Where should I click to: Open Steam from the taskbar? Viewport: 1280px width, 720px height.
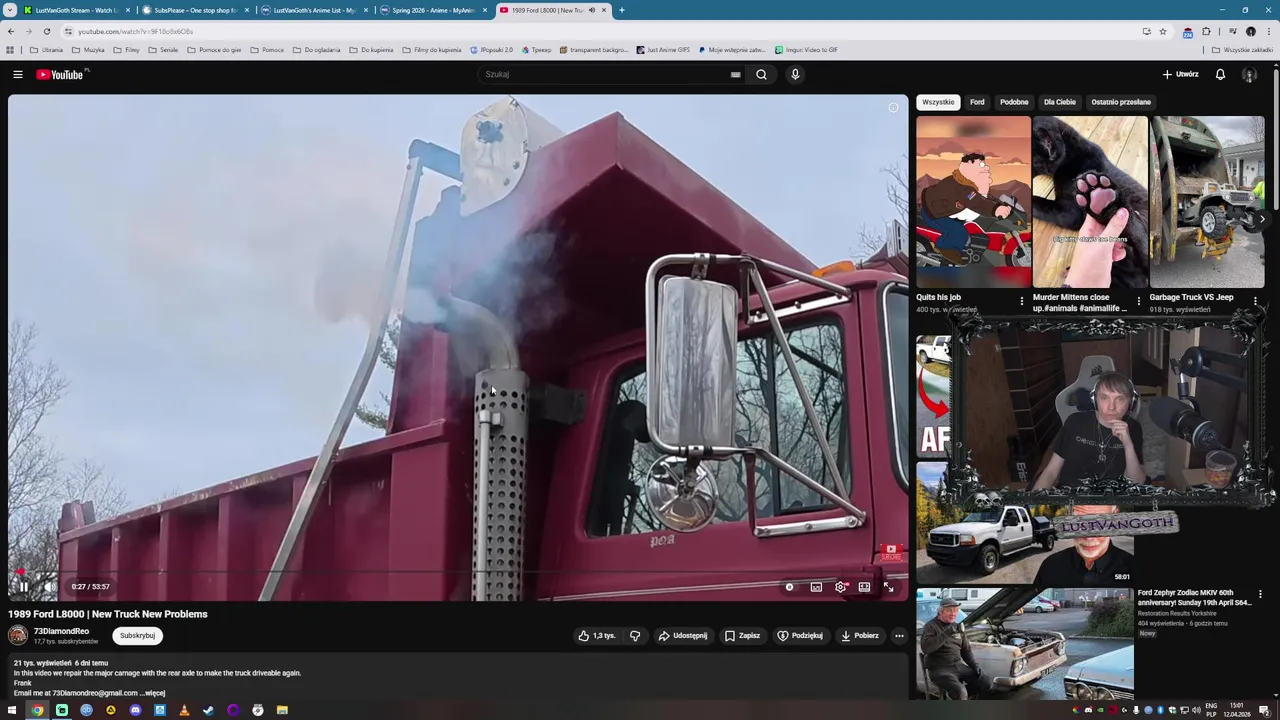(x=208, y=710)
